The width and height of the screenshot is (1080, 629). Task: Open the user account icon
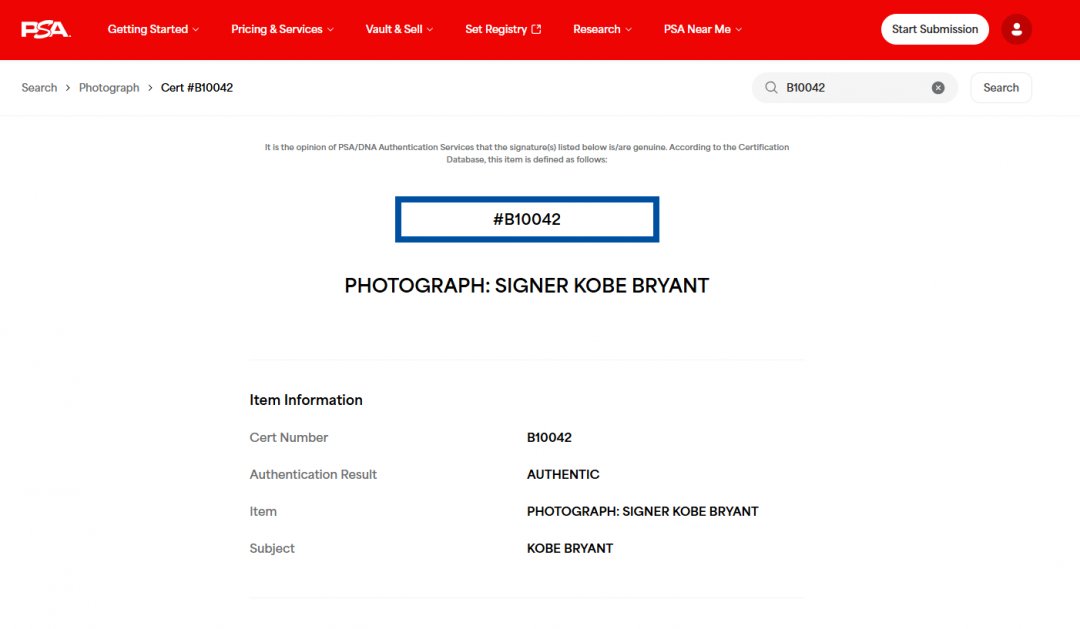(1016, 30)
